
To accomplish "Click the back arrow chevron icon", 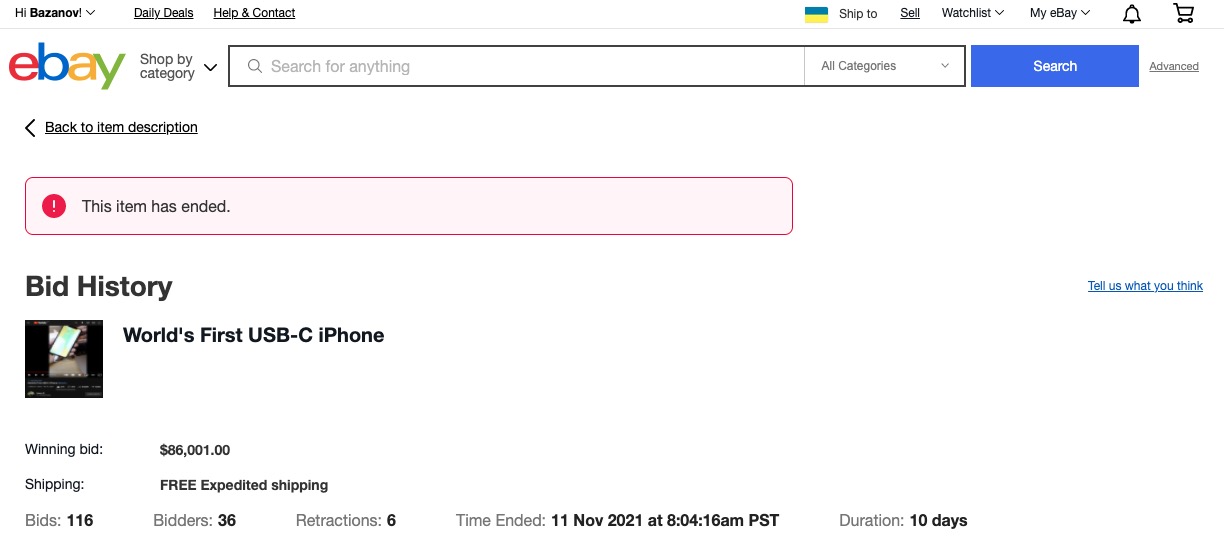I will [30, 128].
